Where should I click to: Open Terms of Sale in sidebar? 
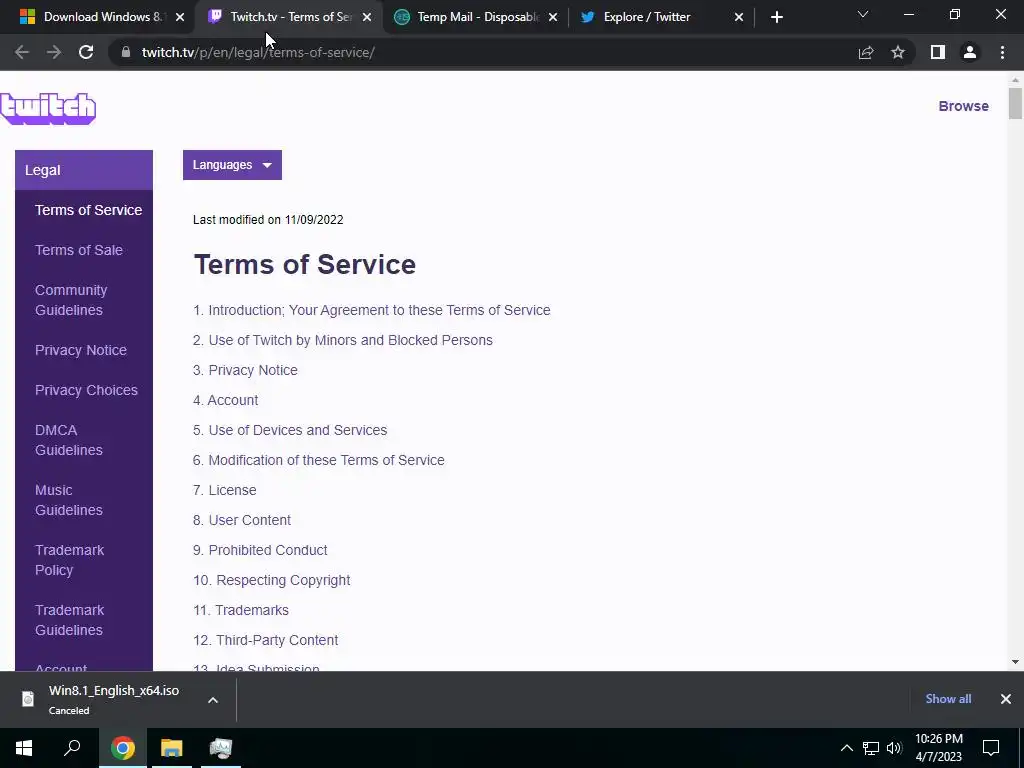tap(78, 249)
